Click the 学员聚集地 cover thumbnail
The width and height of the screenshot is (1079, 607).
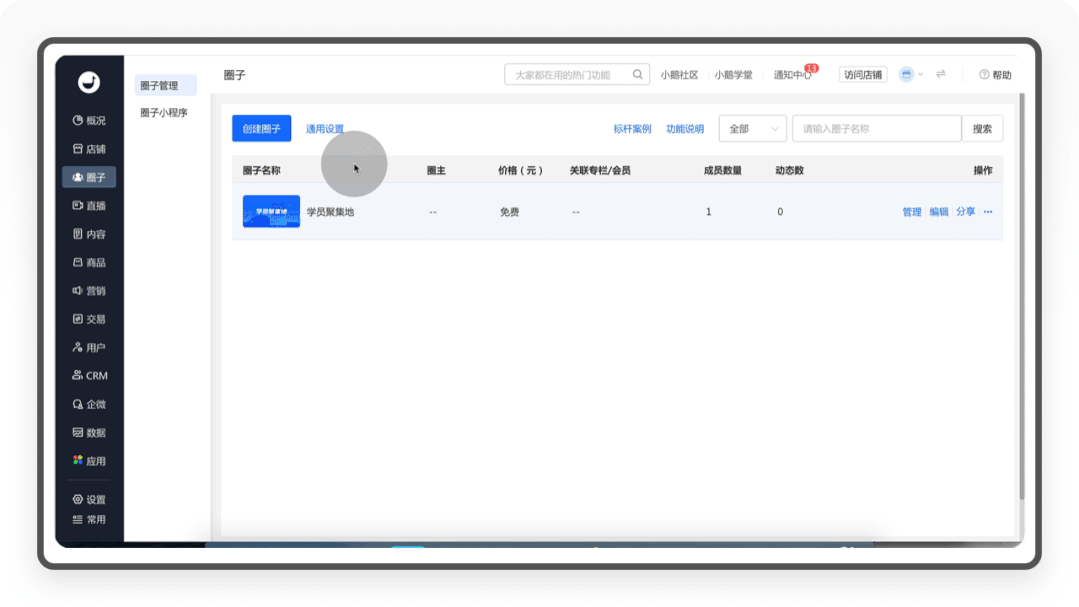271,211
